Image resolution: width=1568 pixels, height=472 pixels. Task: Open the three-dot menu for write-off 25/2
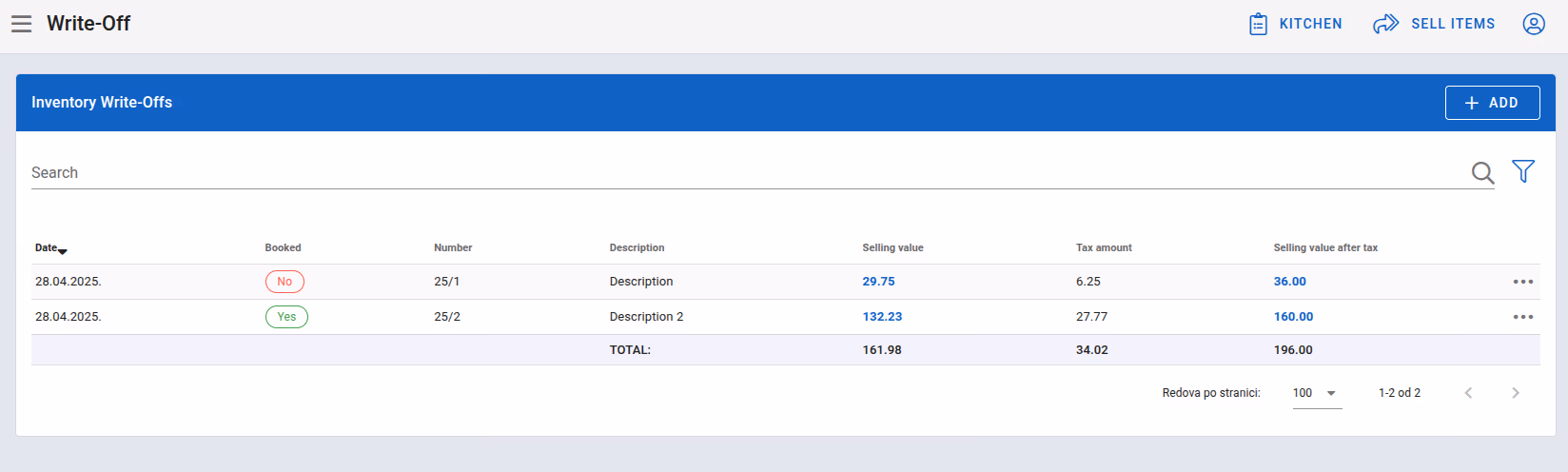pyautogui.click(x=1523, y=317)
